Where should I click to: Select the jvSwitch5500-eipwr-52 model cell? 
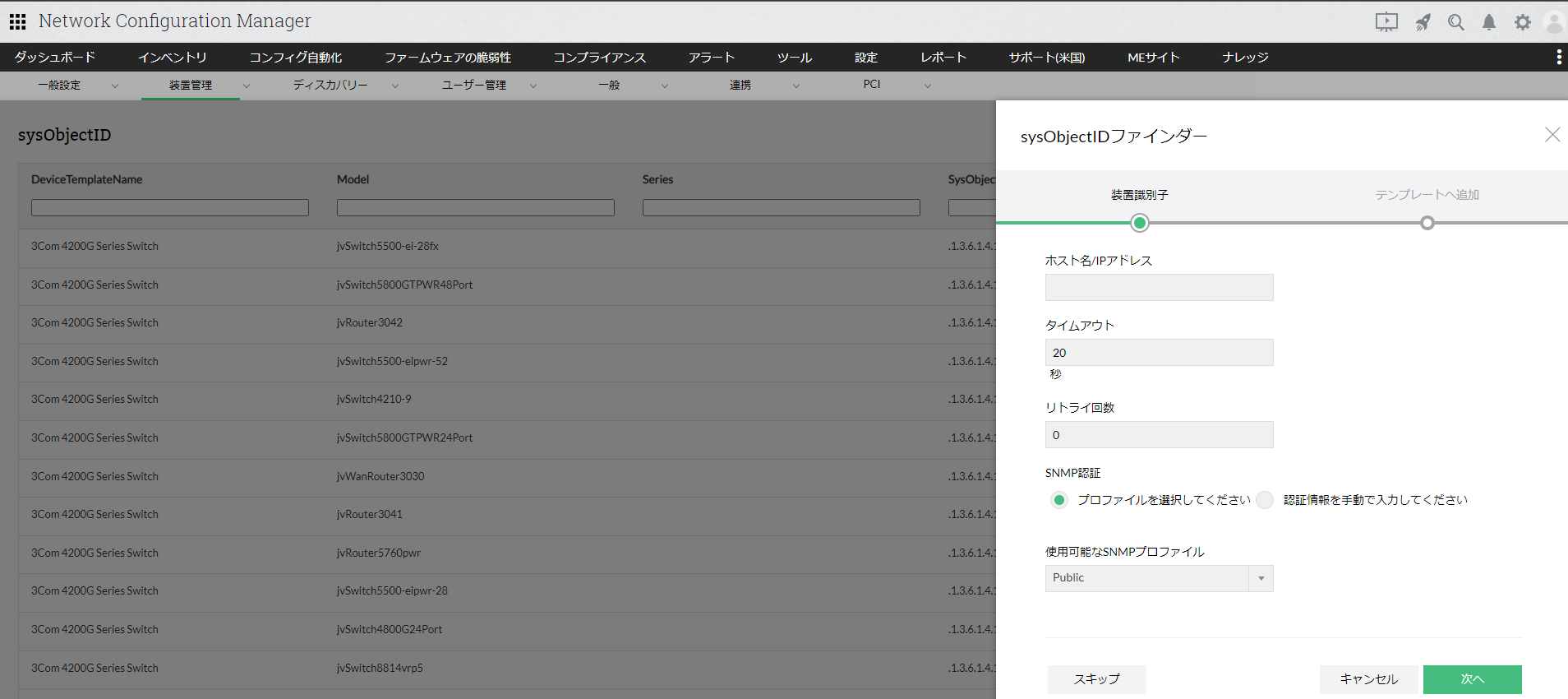(x=392, y=361)
